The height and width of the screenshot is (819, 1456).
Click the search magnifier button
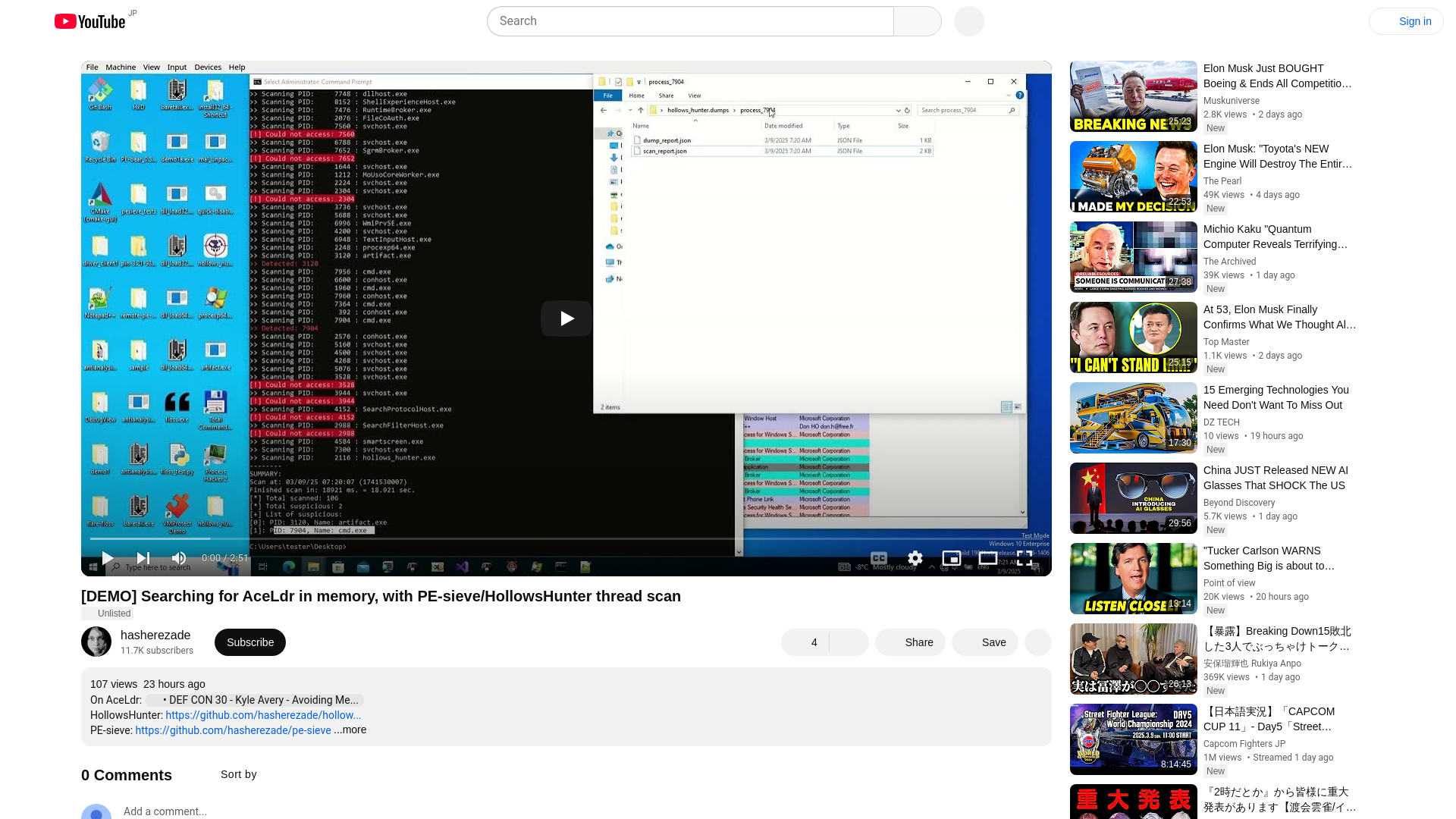[x=917, y=21]
